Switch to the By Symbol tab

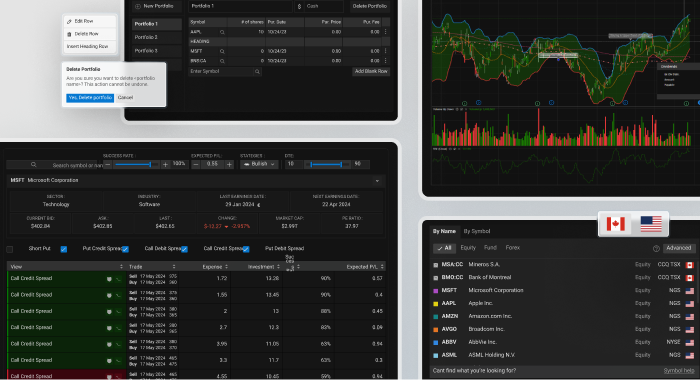coord(476,231)
